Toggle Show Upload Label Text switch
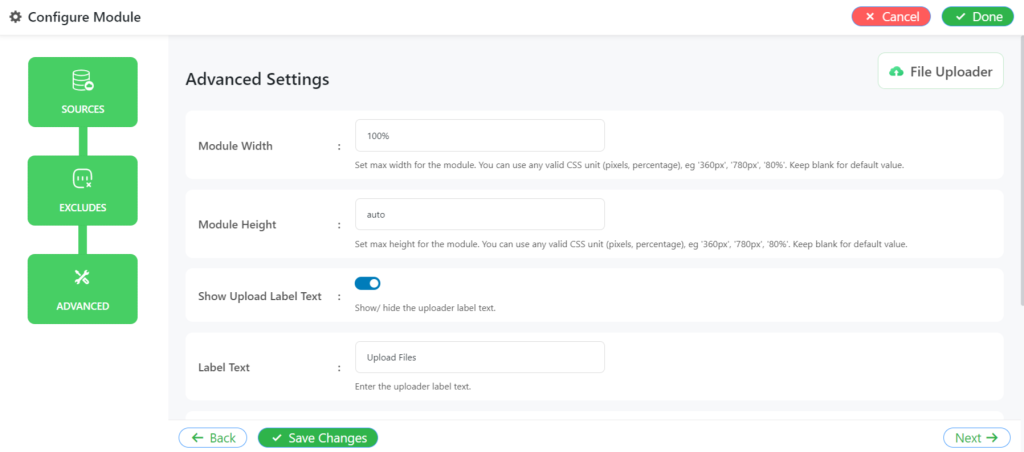 point(368,283)
